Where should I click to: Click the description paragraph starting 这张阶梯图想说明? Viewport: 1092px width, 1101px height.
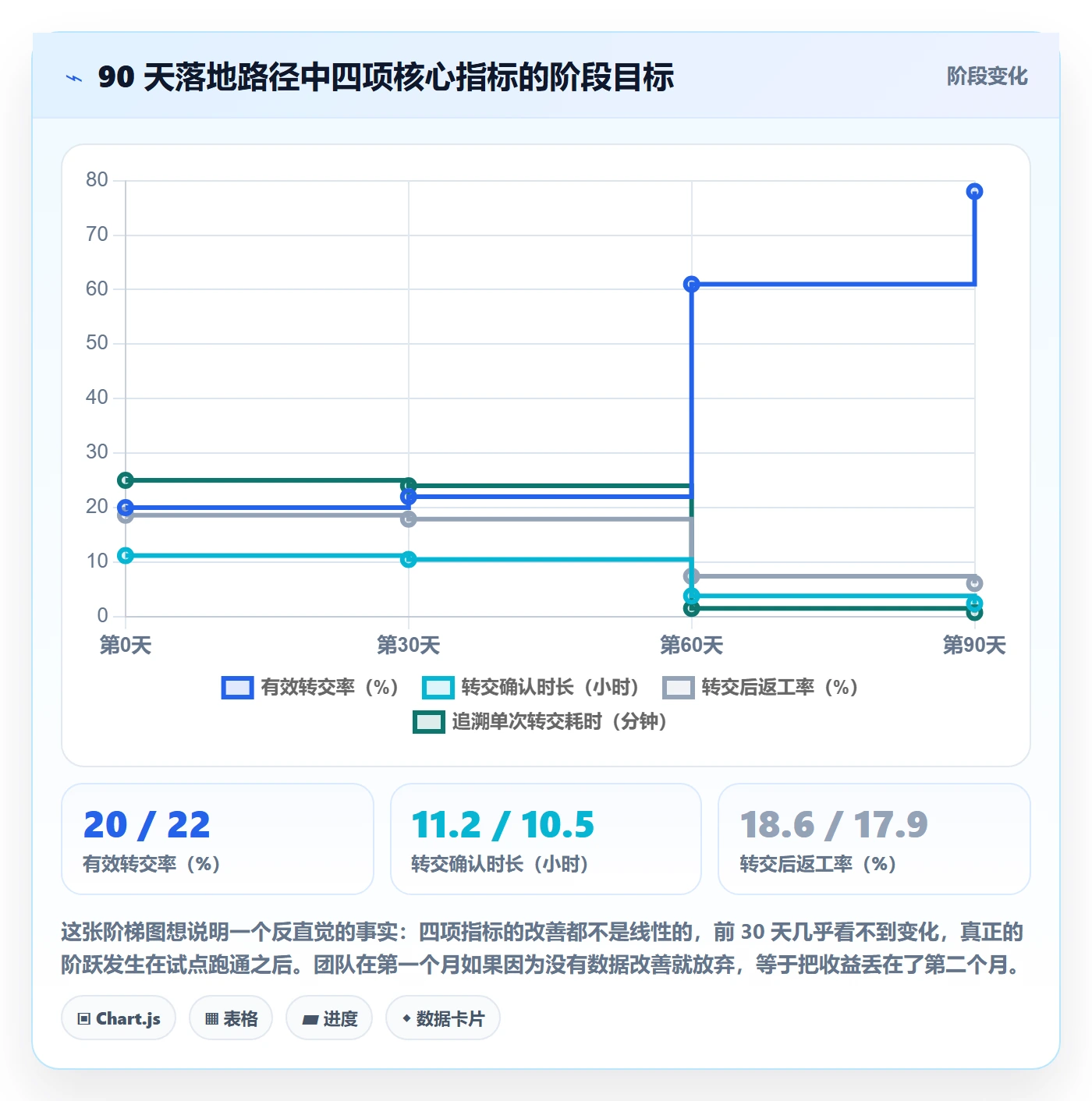[x=544, y=948]
